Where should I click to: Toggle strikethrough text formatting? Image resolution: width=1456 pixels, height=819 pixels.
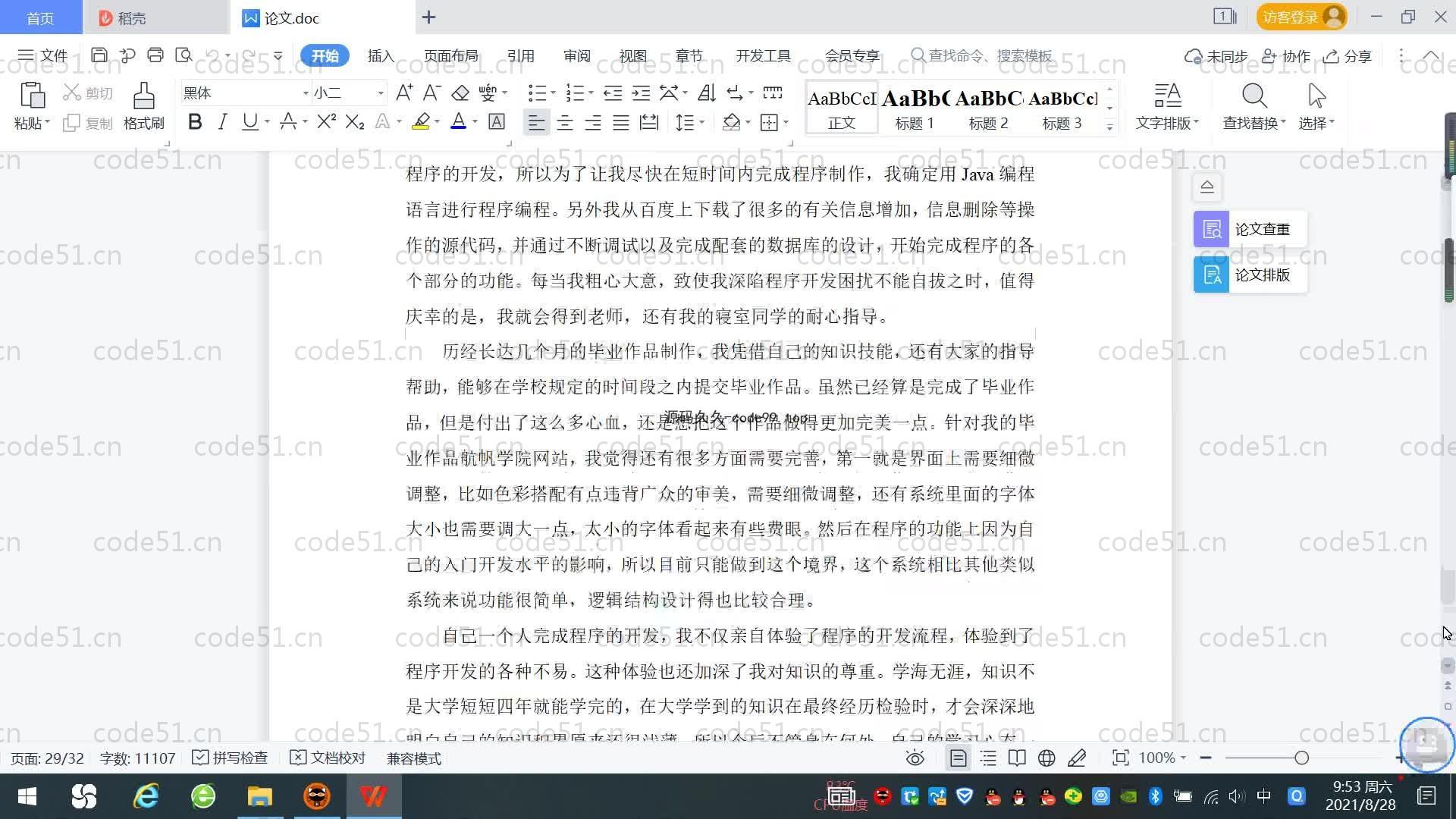pos(287,122)
